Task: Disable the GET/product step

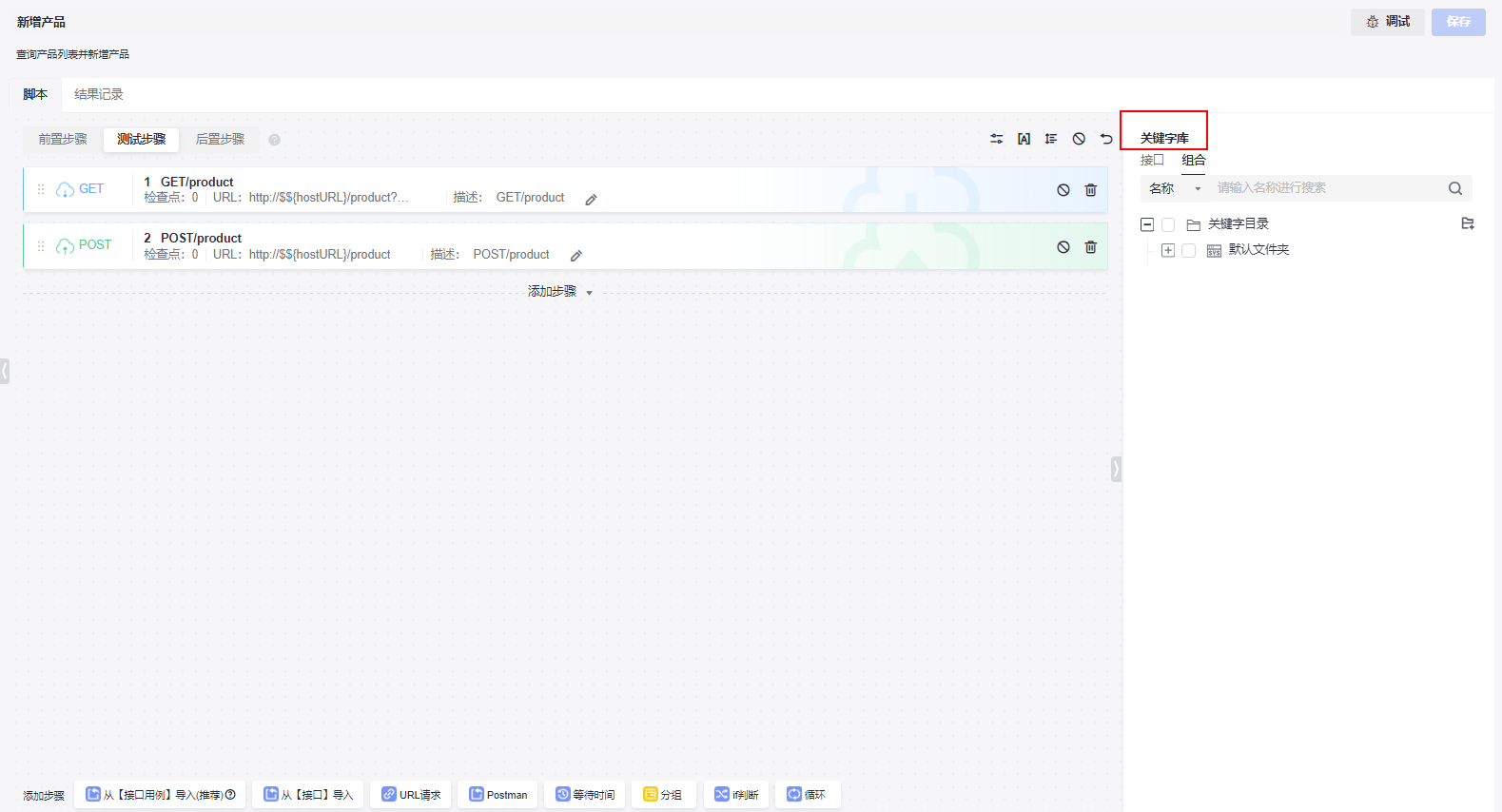Action: point(1063,190)
